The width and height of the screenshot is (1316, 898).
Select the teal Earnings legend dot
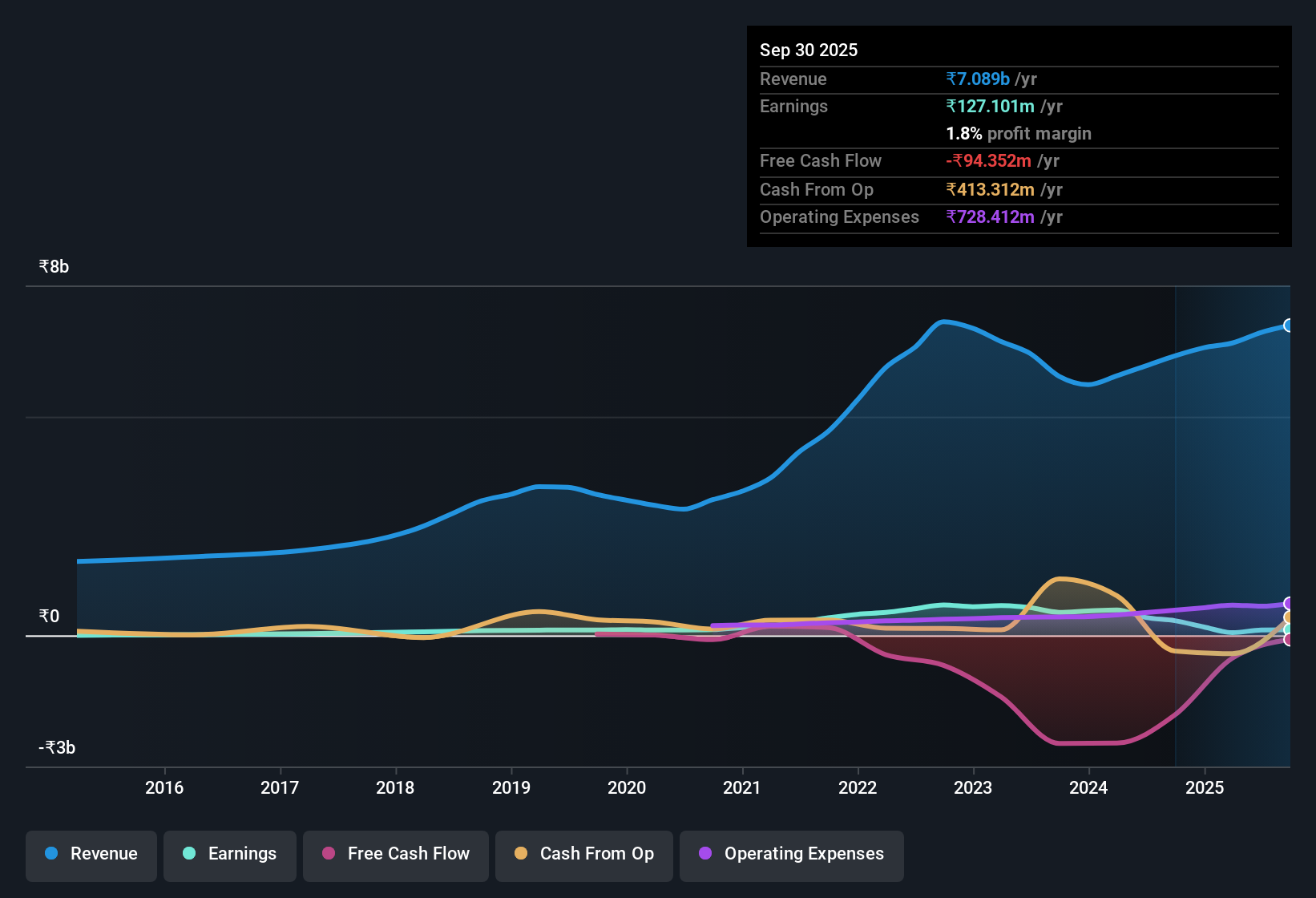(189, 854)
